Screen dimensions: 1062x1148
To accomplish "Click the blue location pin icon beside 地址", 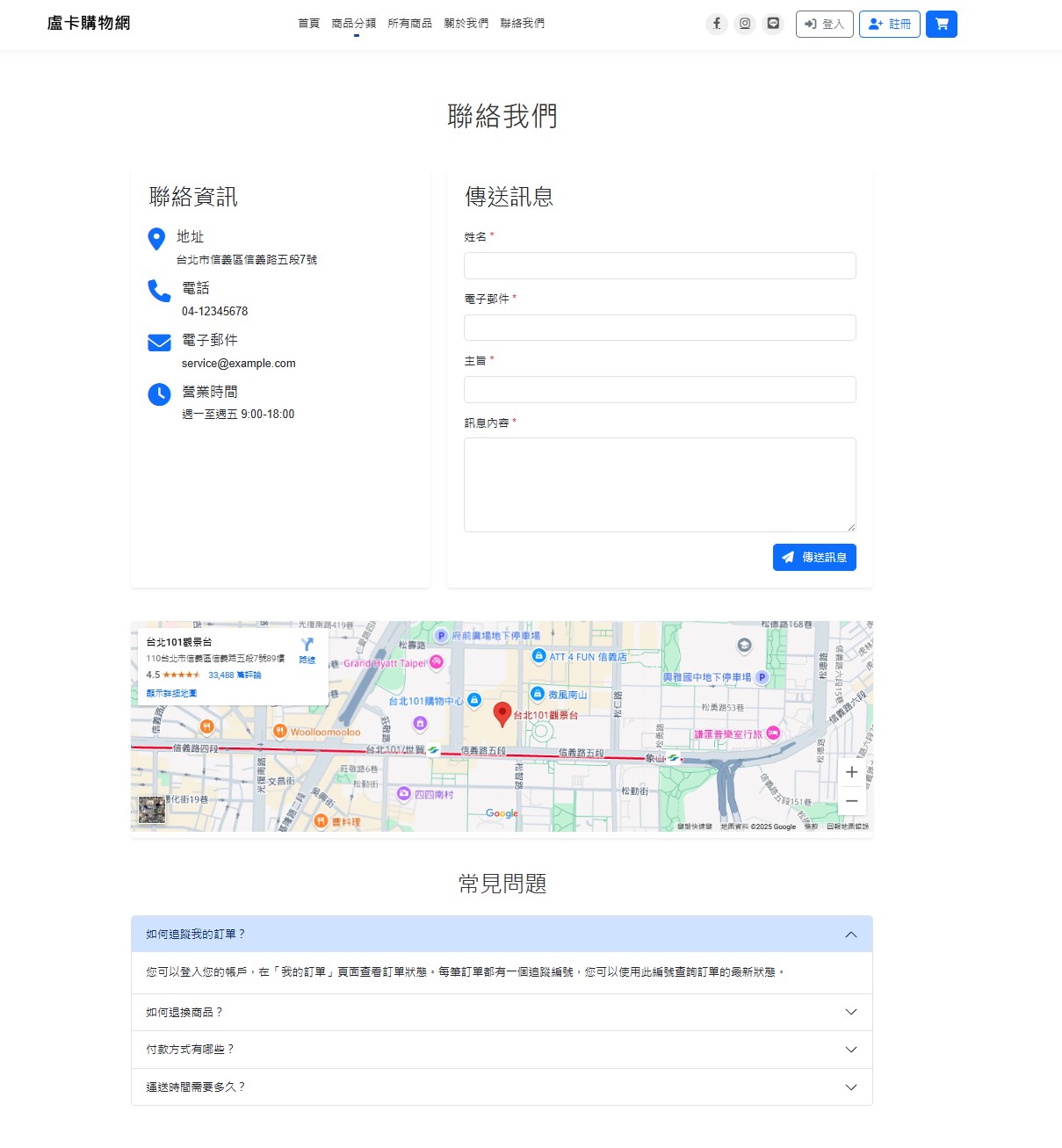I will pos(158,239).
